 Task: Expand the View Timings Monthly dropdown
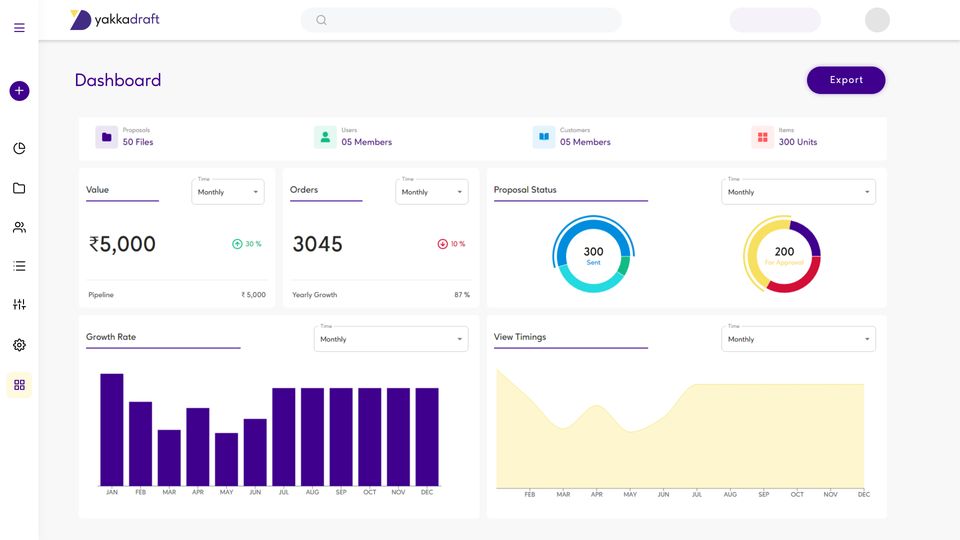798,339
